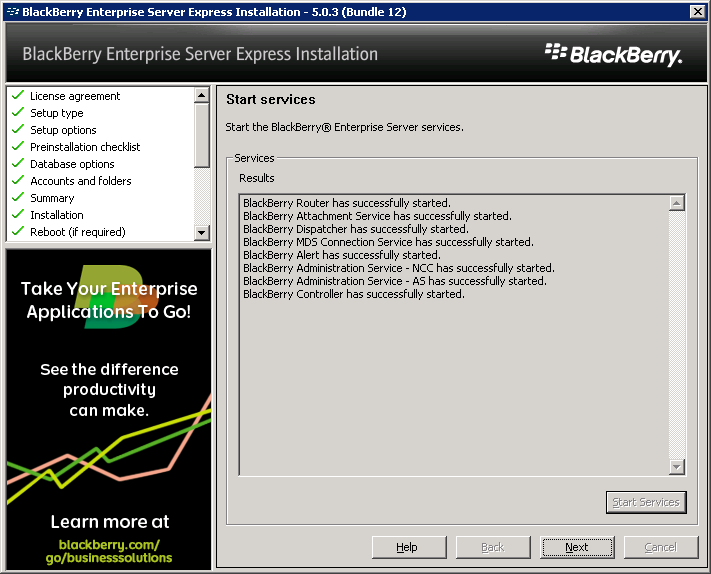Click the Administration Service - NCC line
This screenshot has height=574, width=711.
[x=399, y=268]
